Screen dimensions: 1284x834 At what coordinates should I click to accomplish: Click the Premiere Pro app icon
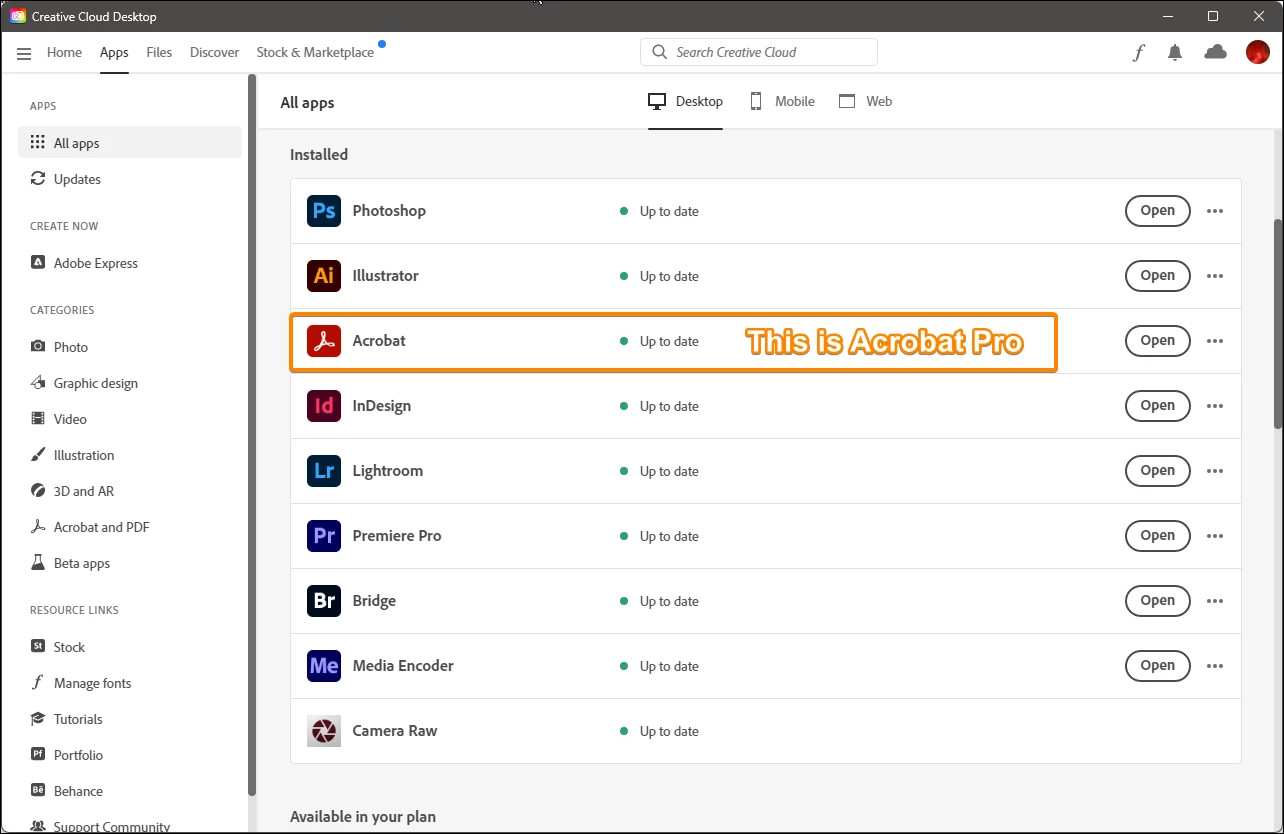point(324,536)
